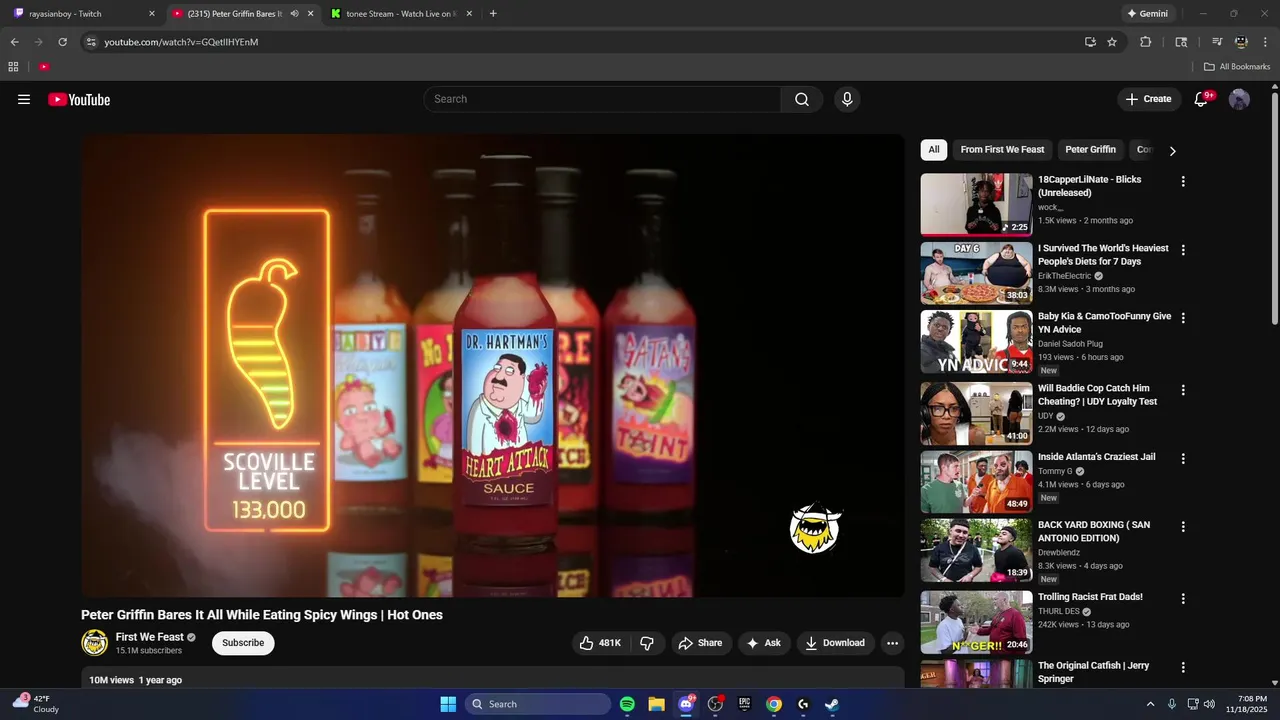Switch to rayasianboy Twitch tab

click(82, 14)
